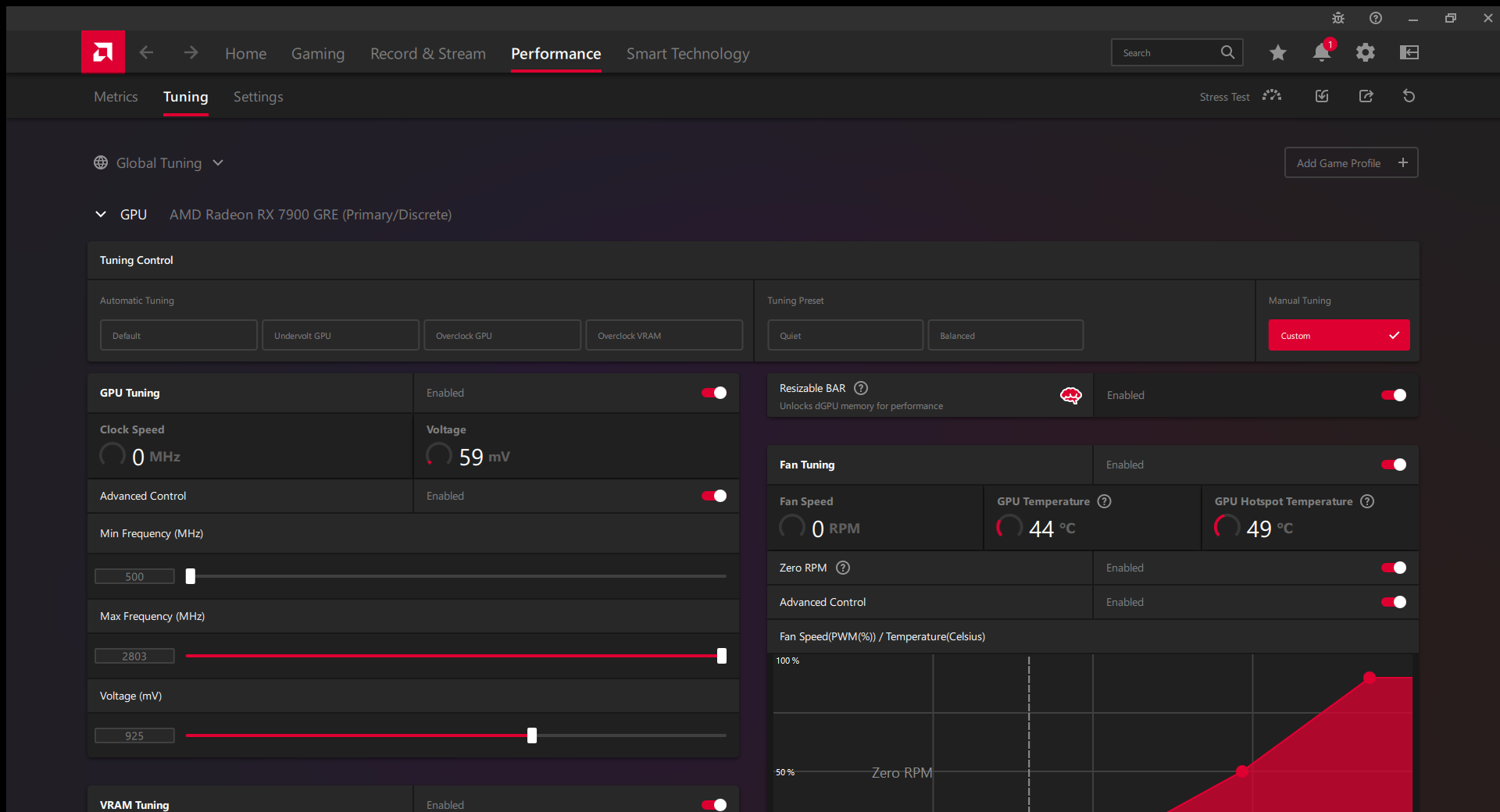Screen dimensions: 1500x812
Task: Go back with the left arrow
Action: tap(146, 52)
